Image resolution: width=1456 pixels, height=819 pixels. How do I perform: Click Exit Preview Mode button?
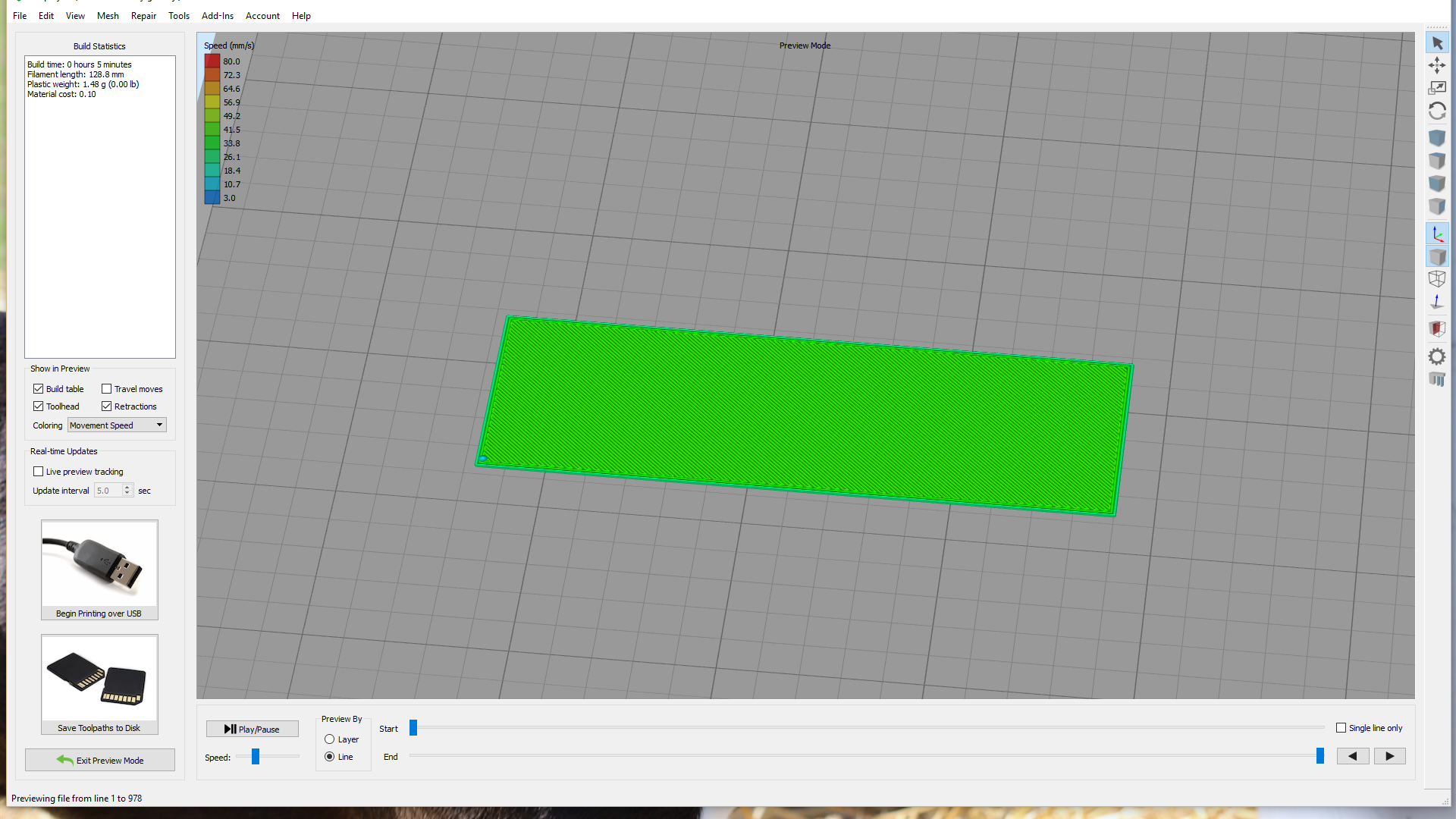pyautogui.click(x=99, y=760)
